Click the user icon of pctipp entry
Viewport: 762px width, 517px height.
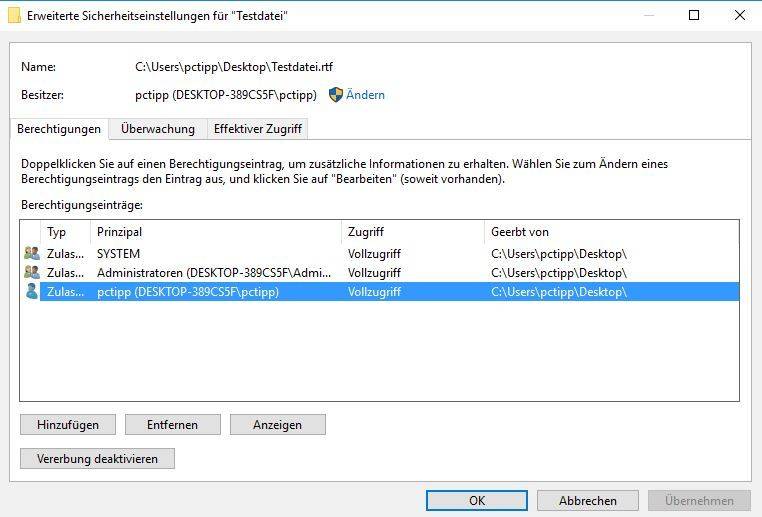32,291
